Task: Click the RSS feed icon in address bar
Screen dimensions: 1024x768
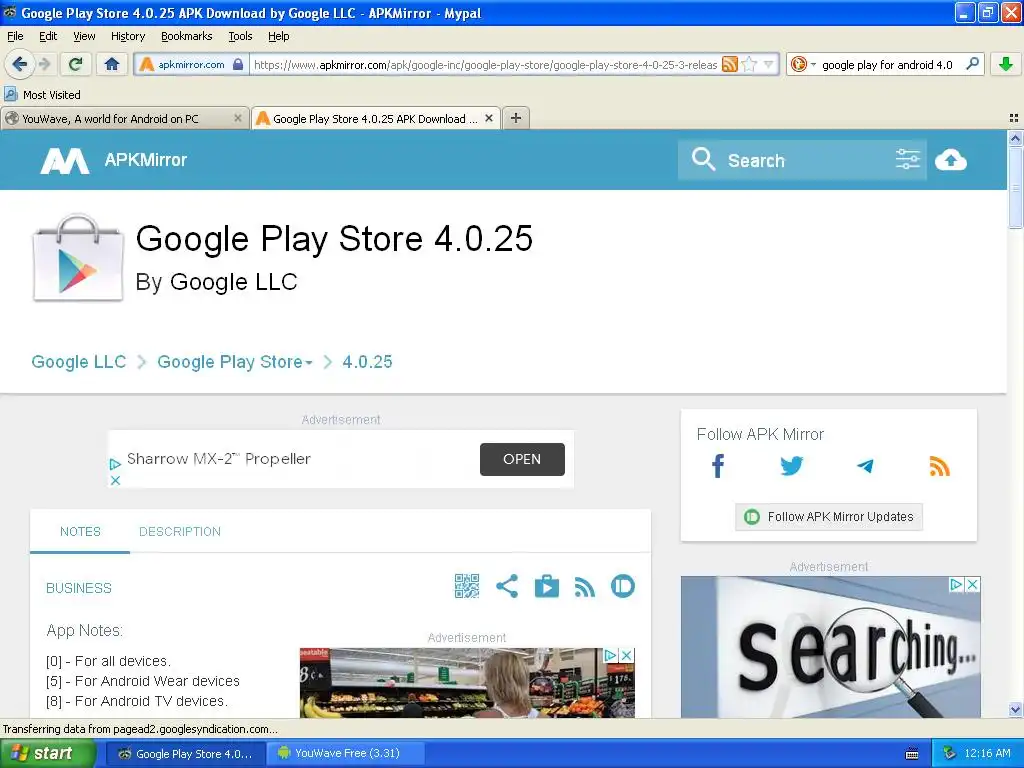Action: pos(729,64)
